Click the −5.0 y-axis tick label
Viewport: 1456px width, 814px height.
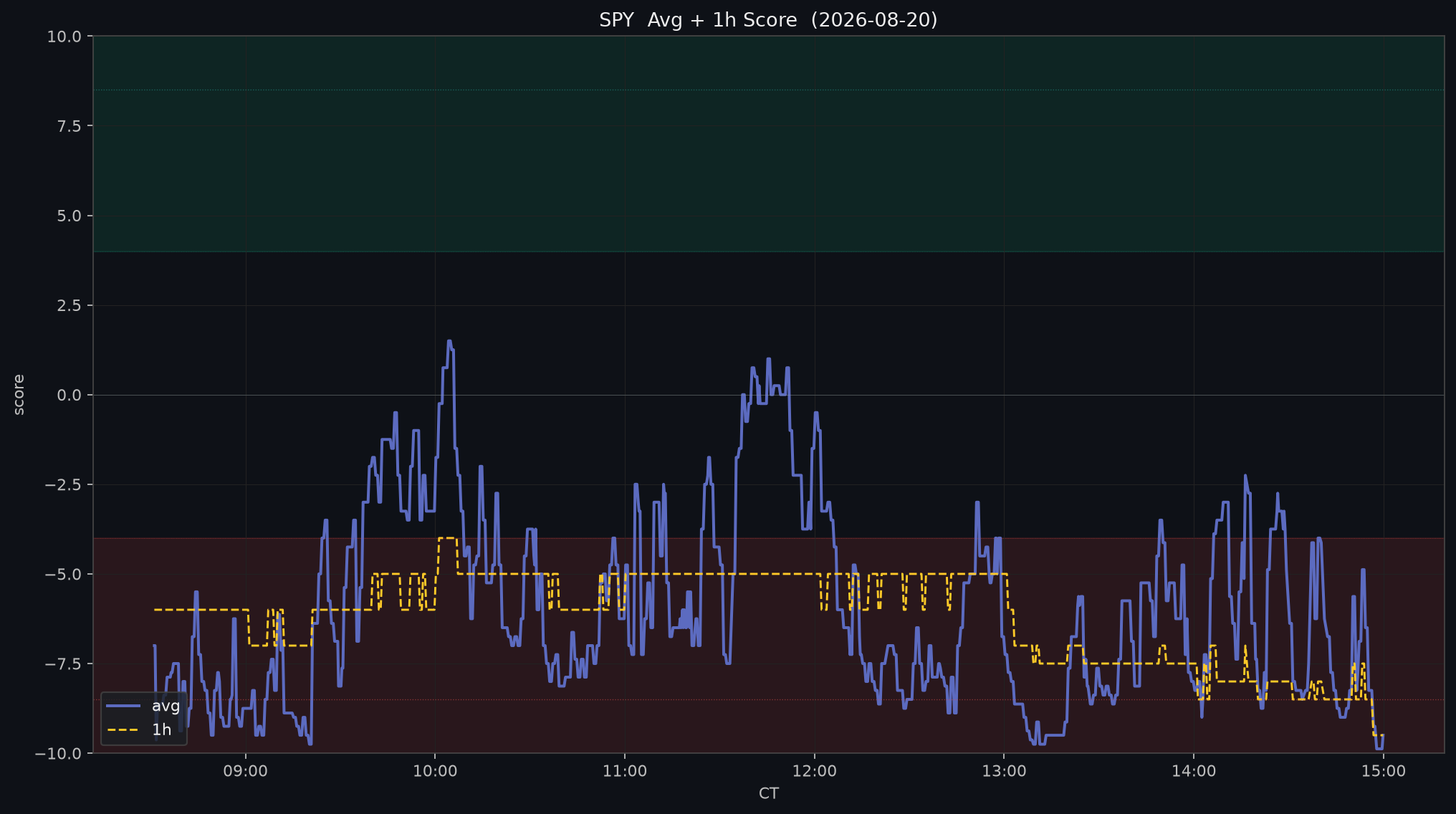(x=64, y=574)
